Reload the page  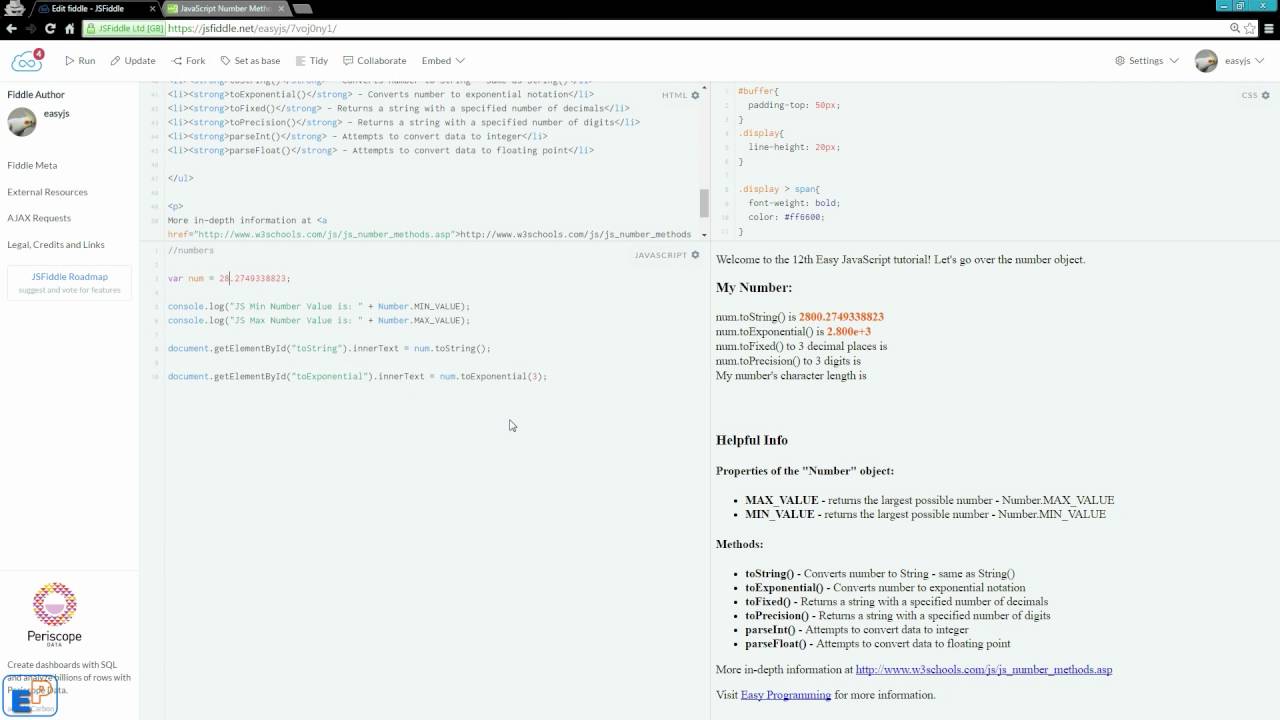pyautogui.click(x=52, y=28)
